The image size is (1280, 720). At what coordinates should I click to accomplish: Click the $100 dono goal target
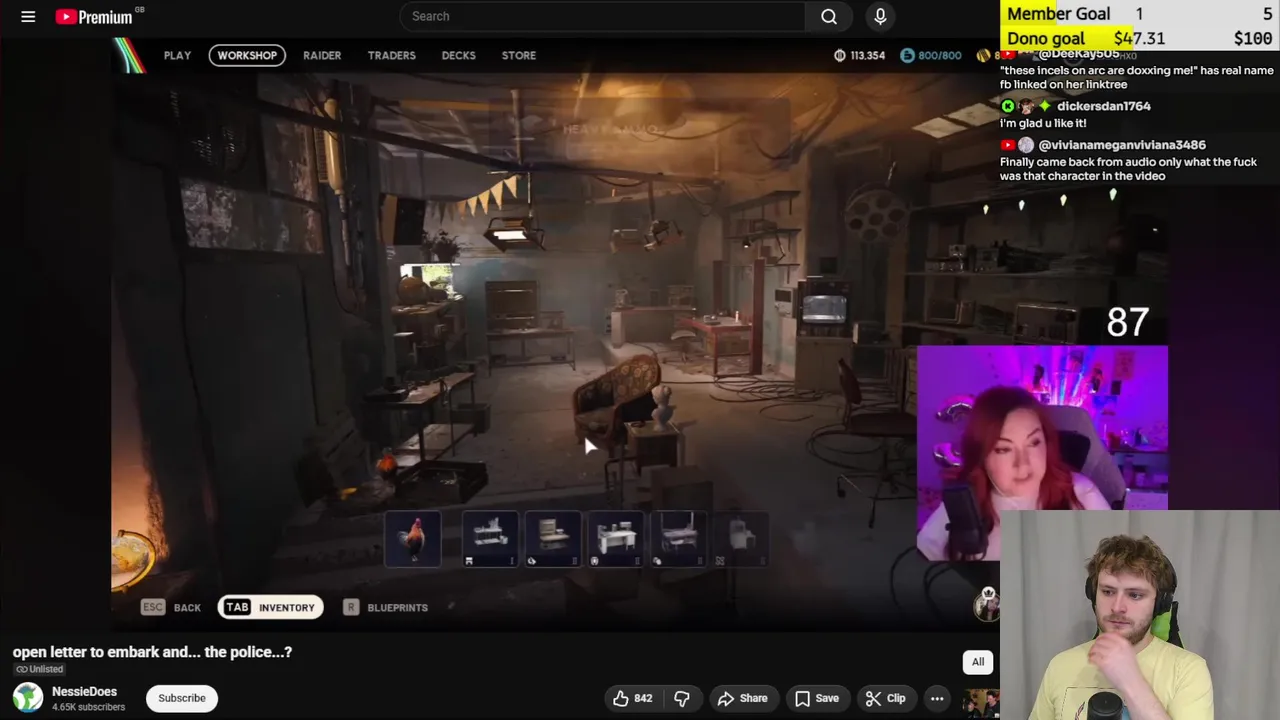coord(1253,38)
